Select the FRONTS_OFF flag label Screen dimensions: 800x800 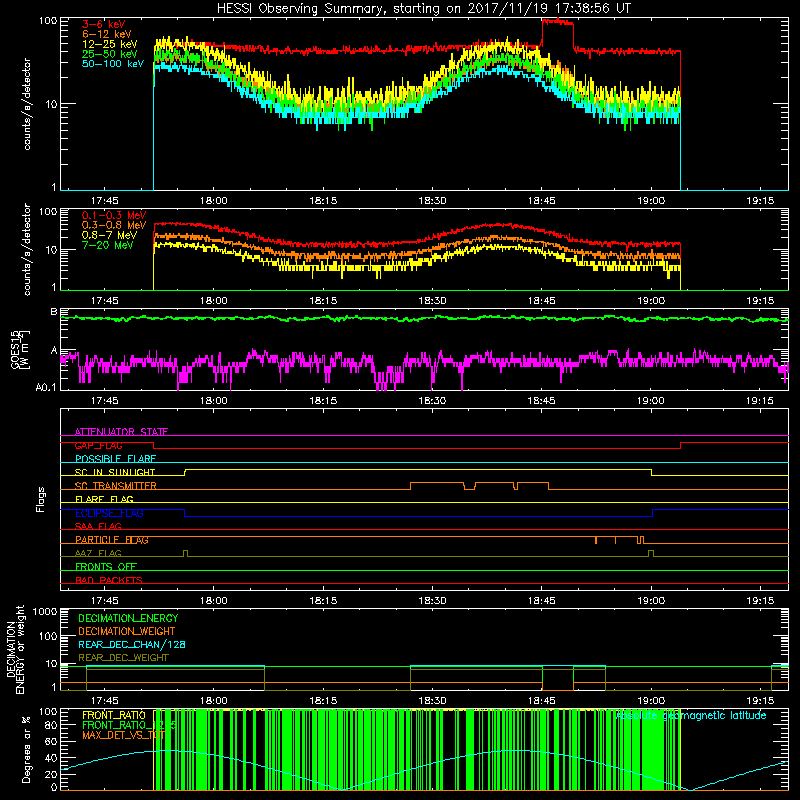pyautogui.click(x=106, y=567)
